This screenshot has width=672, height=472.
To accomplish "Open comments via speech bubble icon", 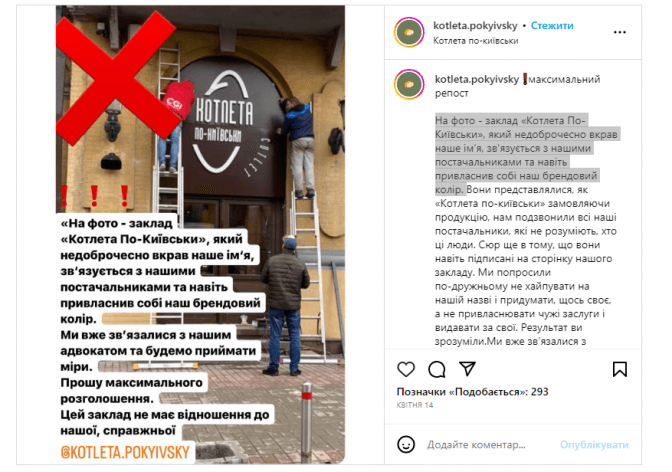I will pos(436,369).
